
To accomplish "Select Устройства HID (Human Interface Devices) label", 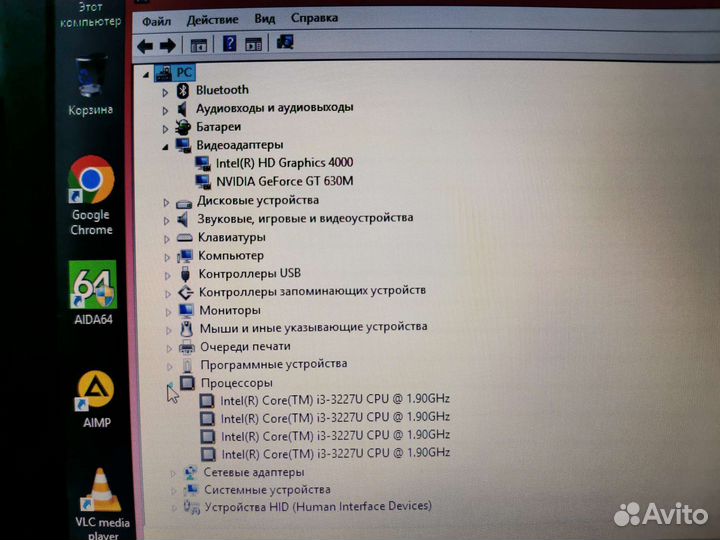I will 318,506.
